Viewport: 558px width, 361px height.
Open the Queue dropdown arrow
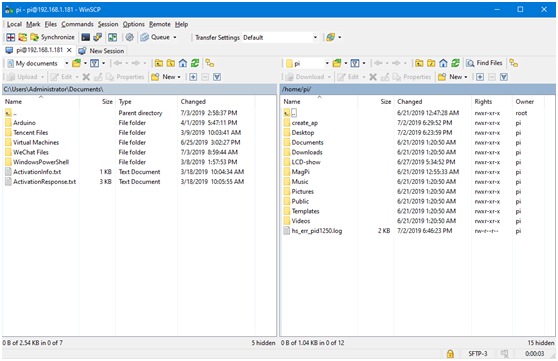click(x=175, y=37)
